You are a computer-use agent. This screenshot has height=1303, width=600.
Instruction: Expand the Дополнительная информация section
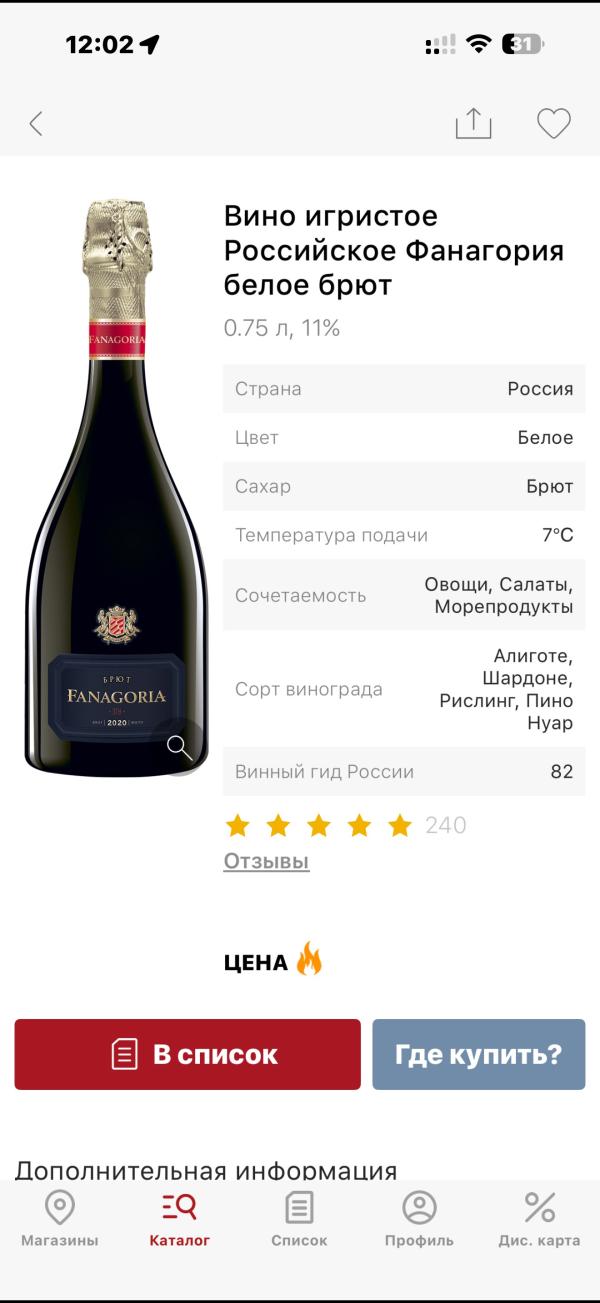tap(206, 1170)
